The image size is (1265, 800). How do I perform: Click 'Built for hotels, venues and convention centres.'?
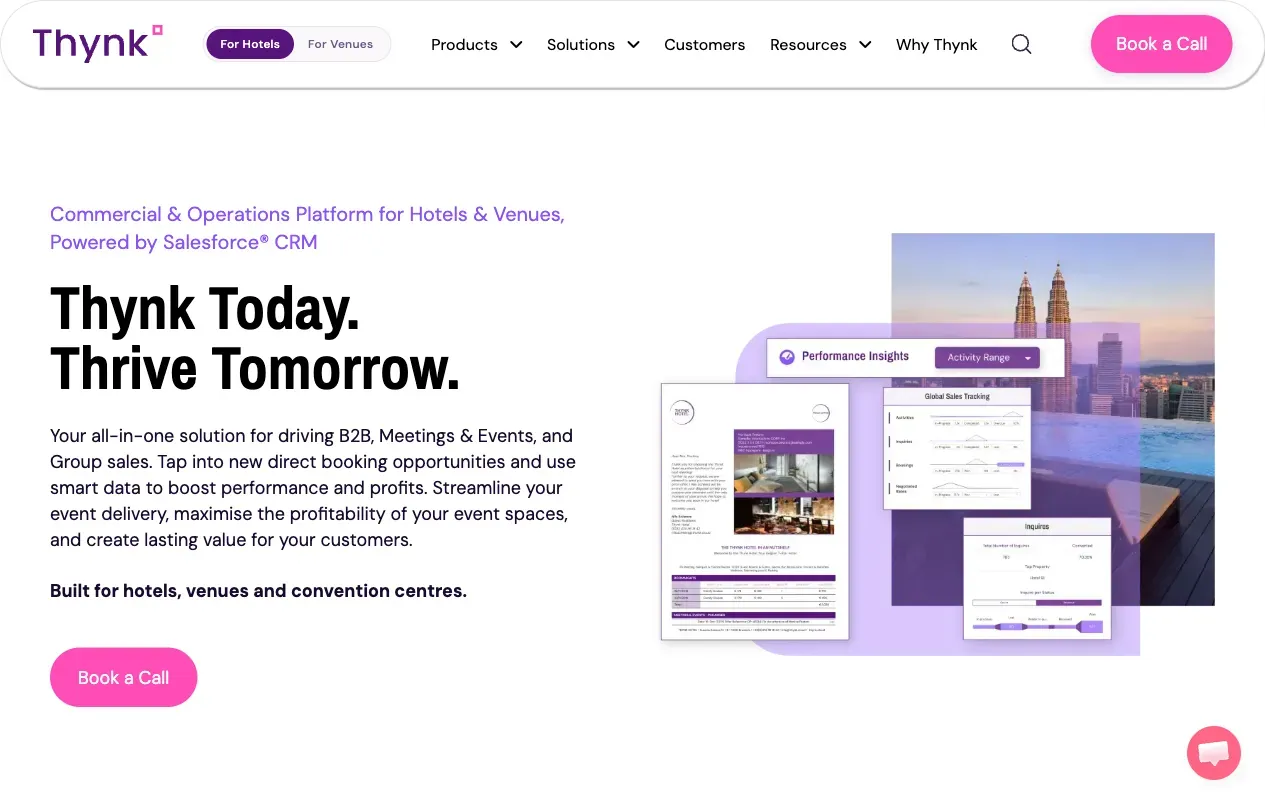point(258,591)
